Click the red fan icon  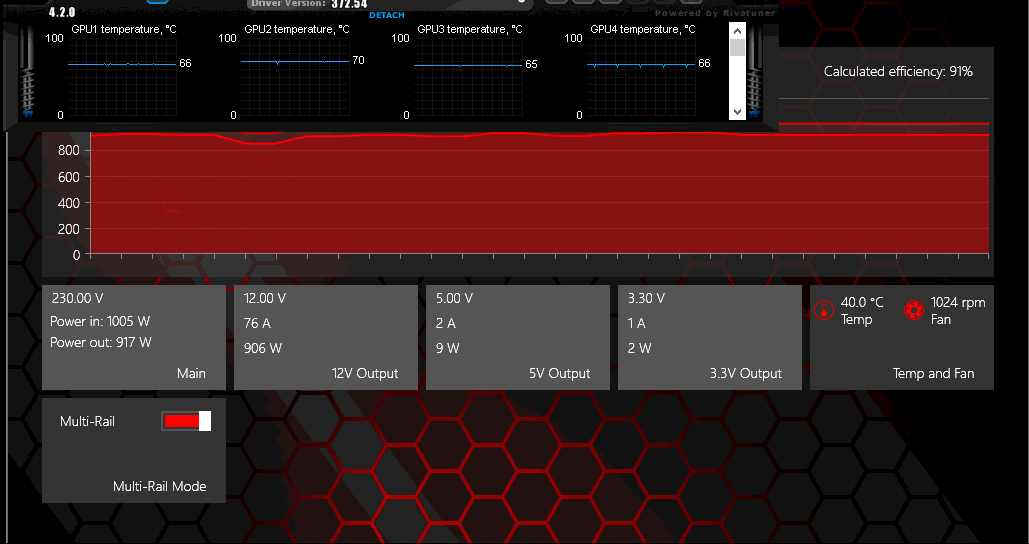tap(914, 310)
